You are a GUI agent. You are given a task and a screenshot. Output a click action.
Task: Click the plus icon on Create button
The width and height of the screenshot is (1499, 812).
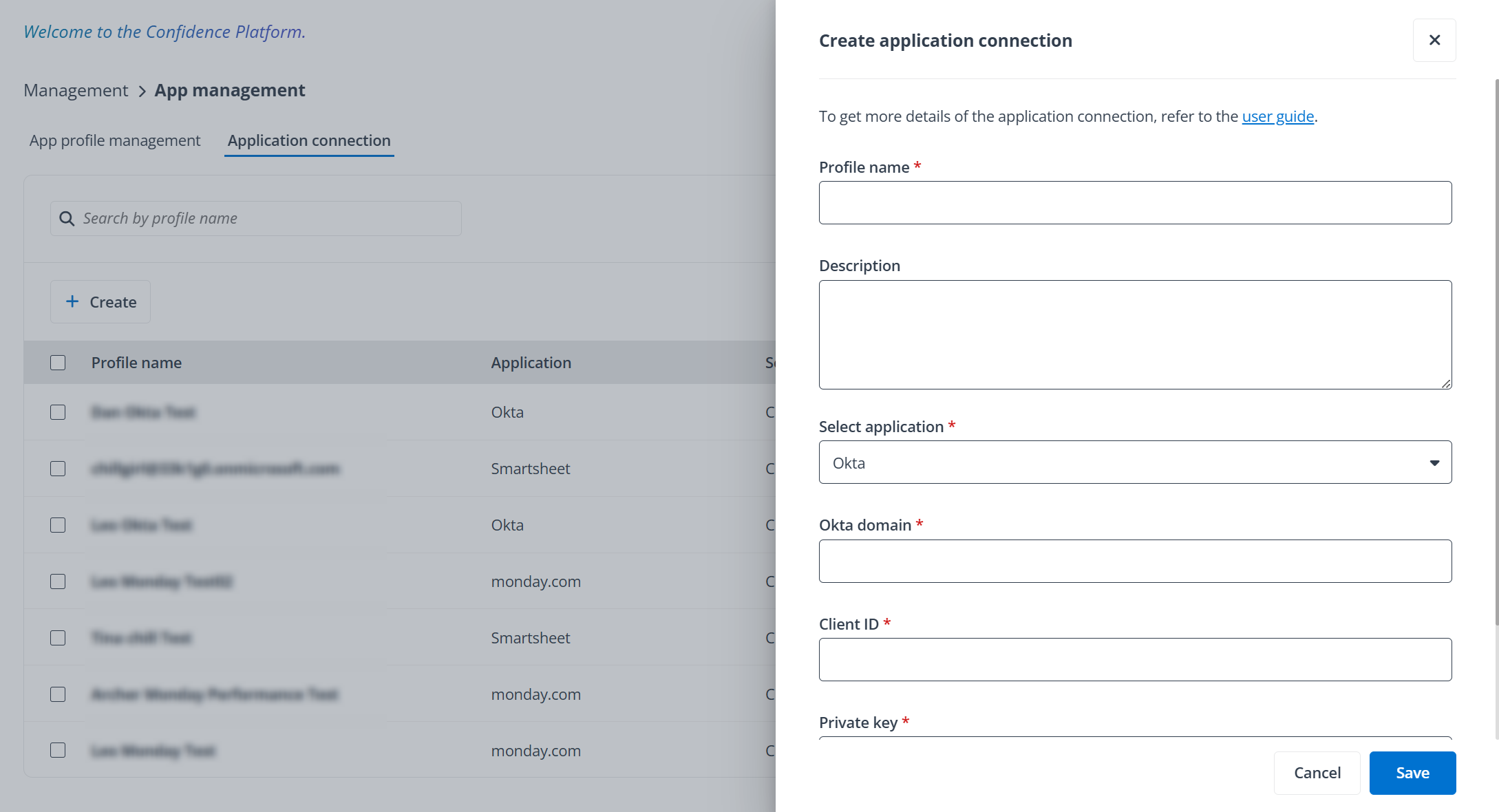click(x=72, y=301)
